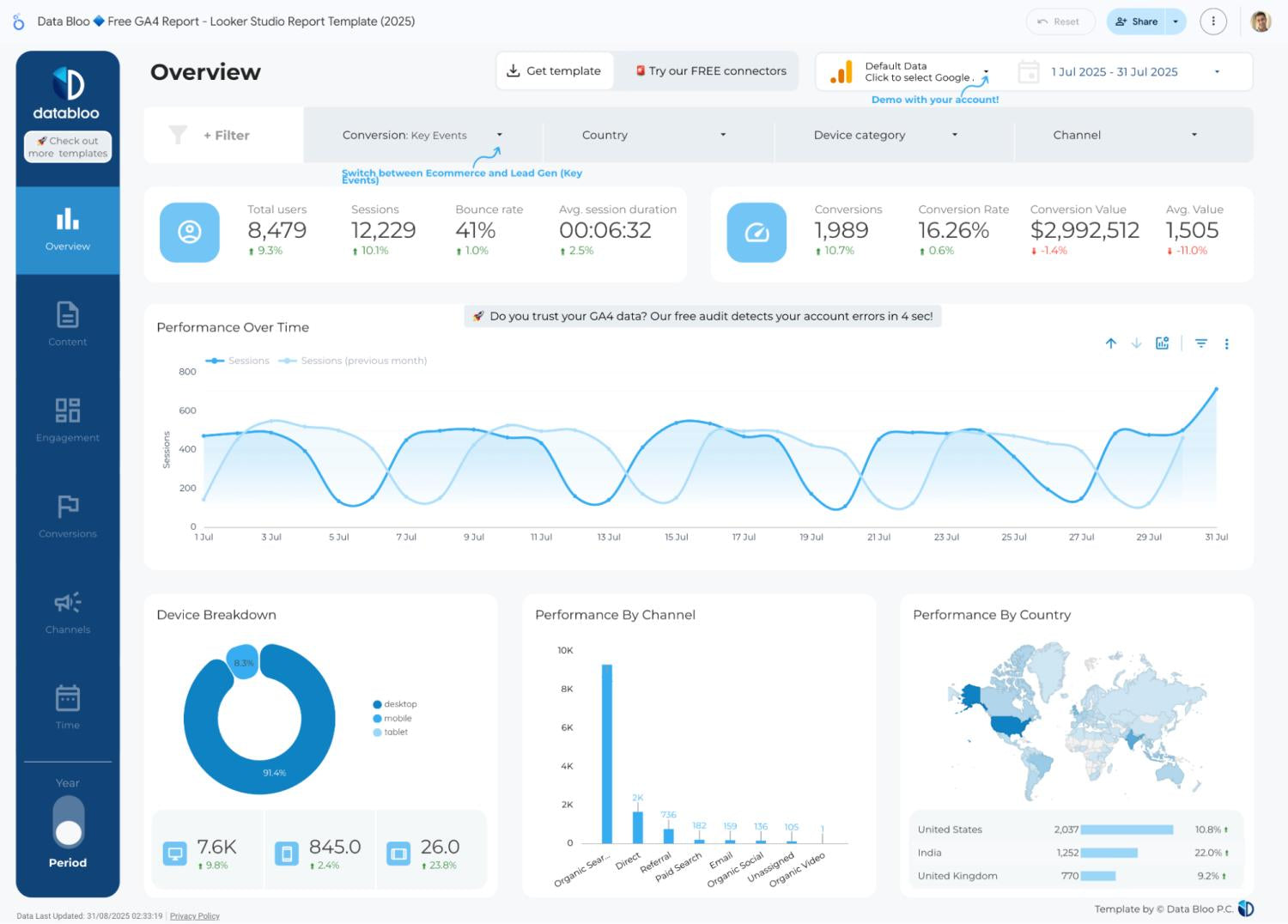Screen dimensions: 1288x924
Task: Go to the Engagement page
Action: pos(68,419)
